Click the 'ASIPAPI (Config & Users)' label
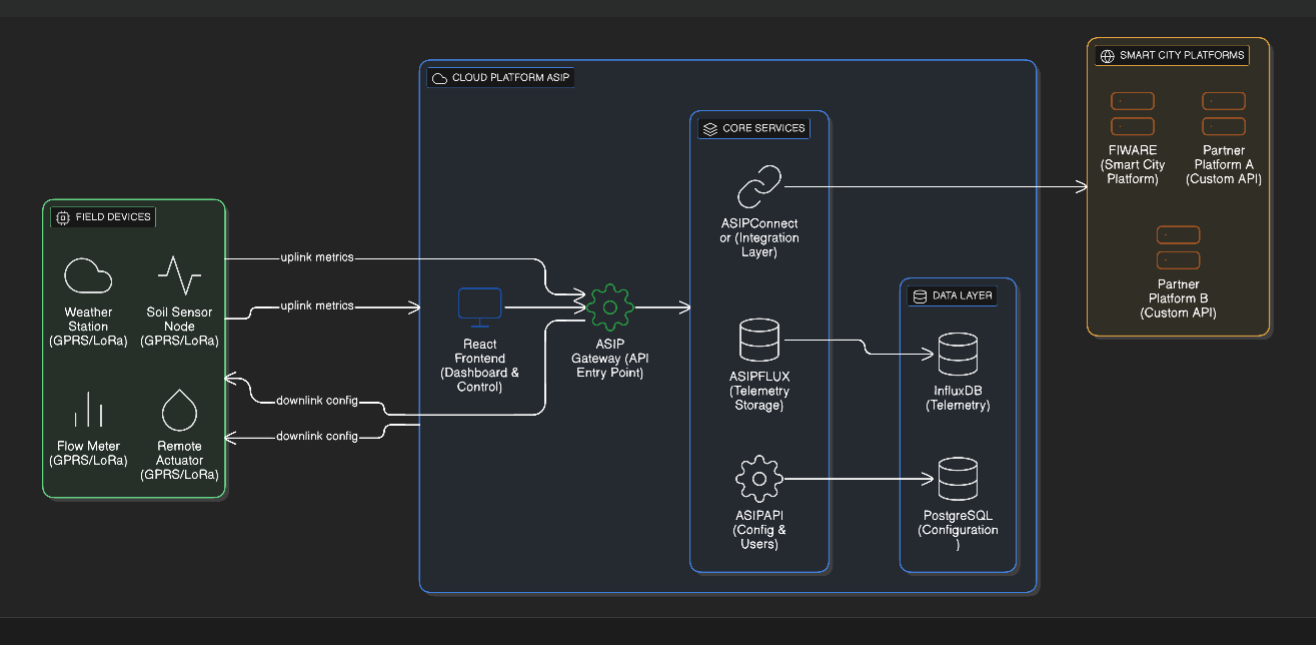Viewport: 1316px width, 645px height. (x=759, y=530)
